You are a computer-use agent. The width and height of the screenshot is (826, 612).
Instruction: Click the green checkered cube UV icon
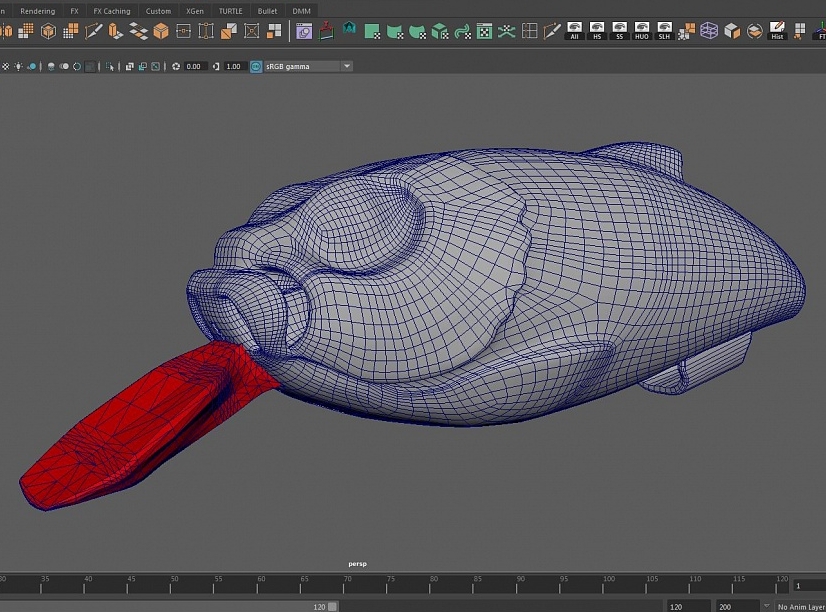(439, 31)
